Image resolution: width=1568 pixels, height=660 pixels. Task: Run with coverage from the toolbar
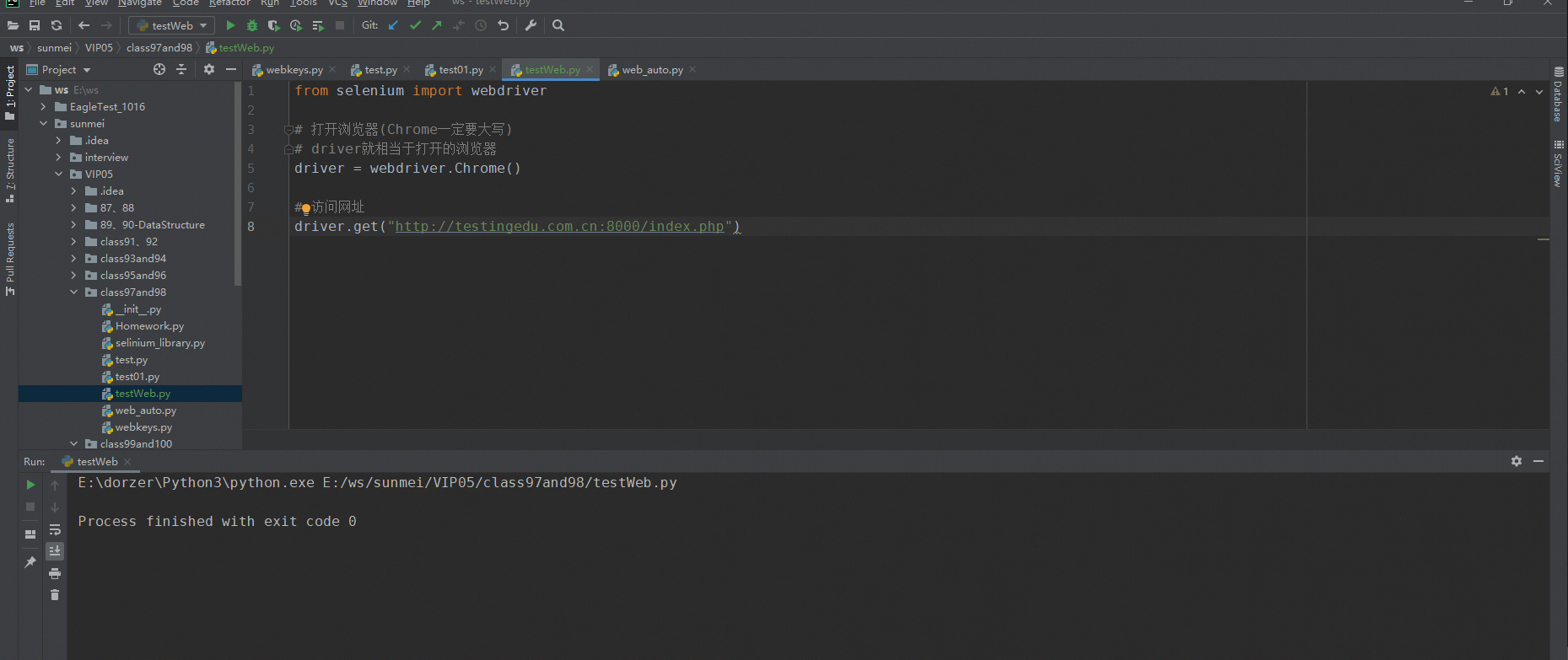tap(273, 25)
